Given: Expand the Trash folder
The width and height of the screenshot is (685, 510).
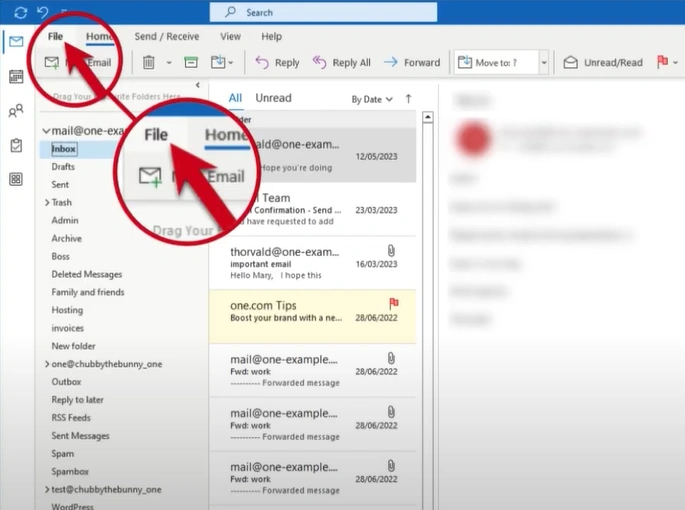Looking at the screenshot, I should (x=47, y=202).
